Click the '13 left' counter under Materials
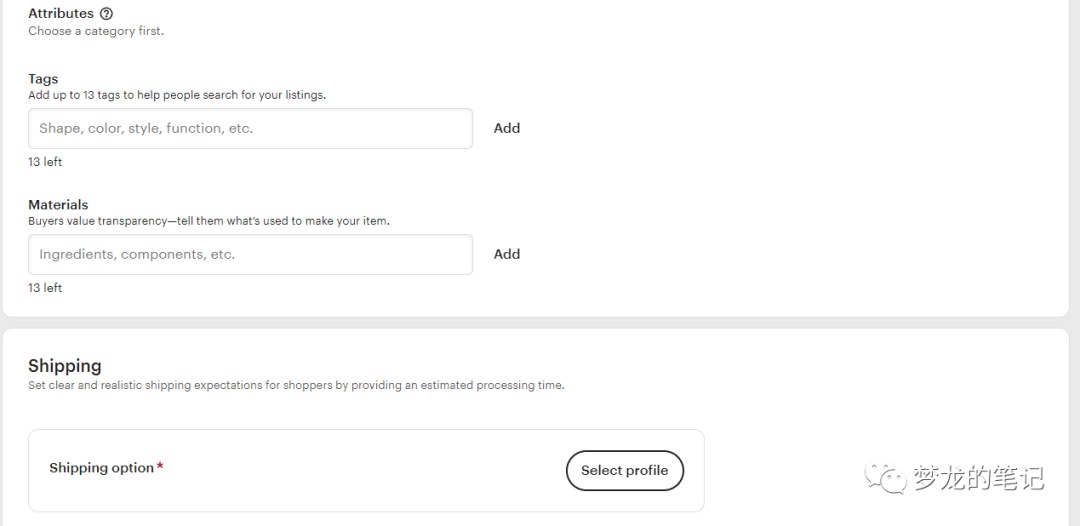The width and height of the screenshot is (1080, 526). [45, 288]
